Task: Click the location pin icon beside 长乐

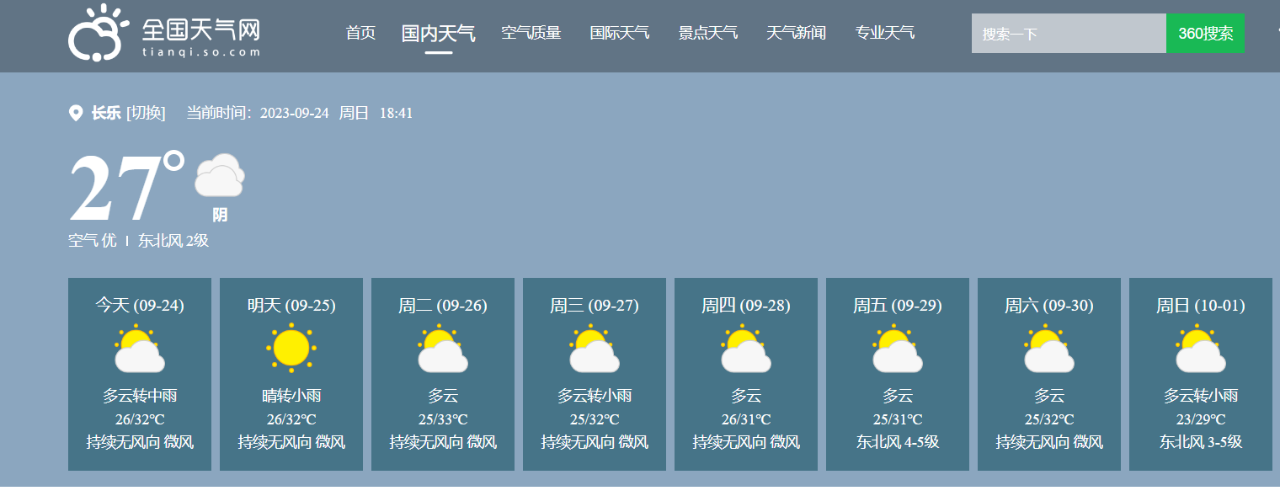Action: (x=75, y=113)
